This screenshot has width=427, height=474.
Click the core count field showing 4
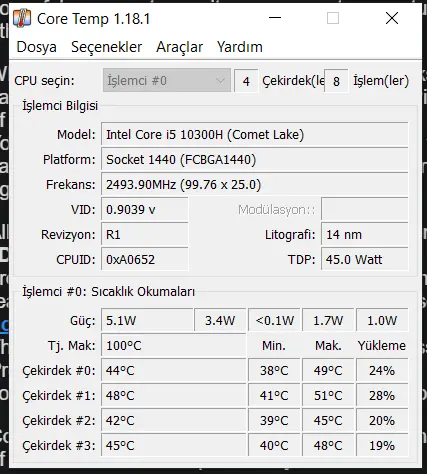[x=246, y=81]
